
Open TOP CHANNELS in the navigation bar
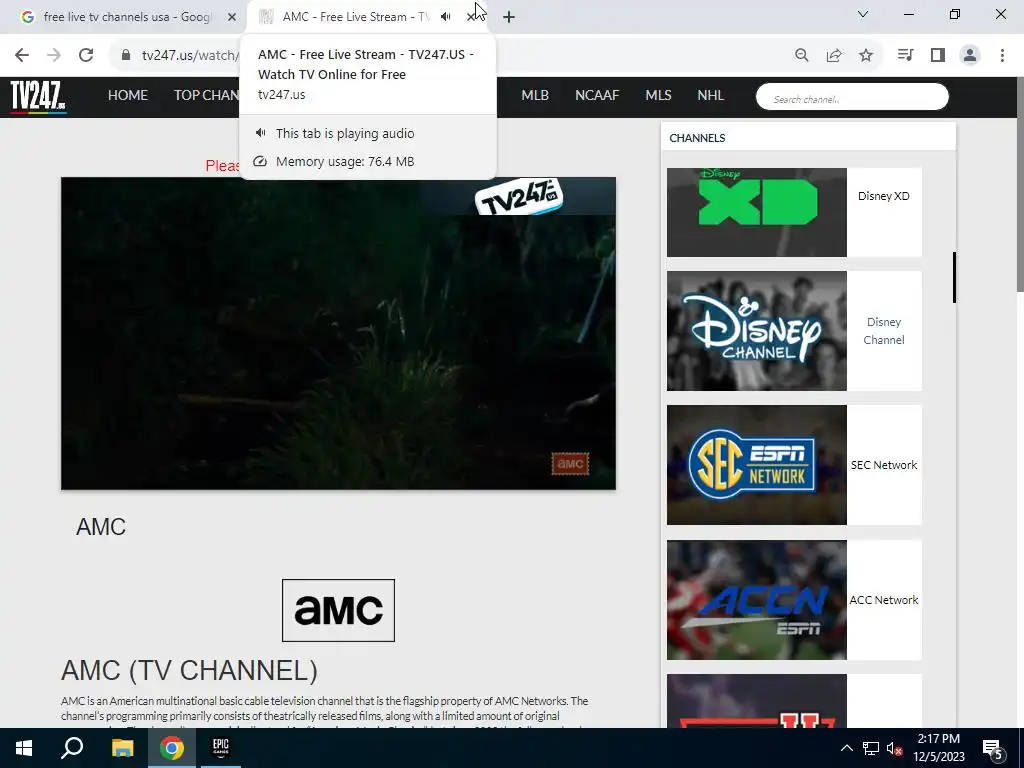206,95
